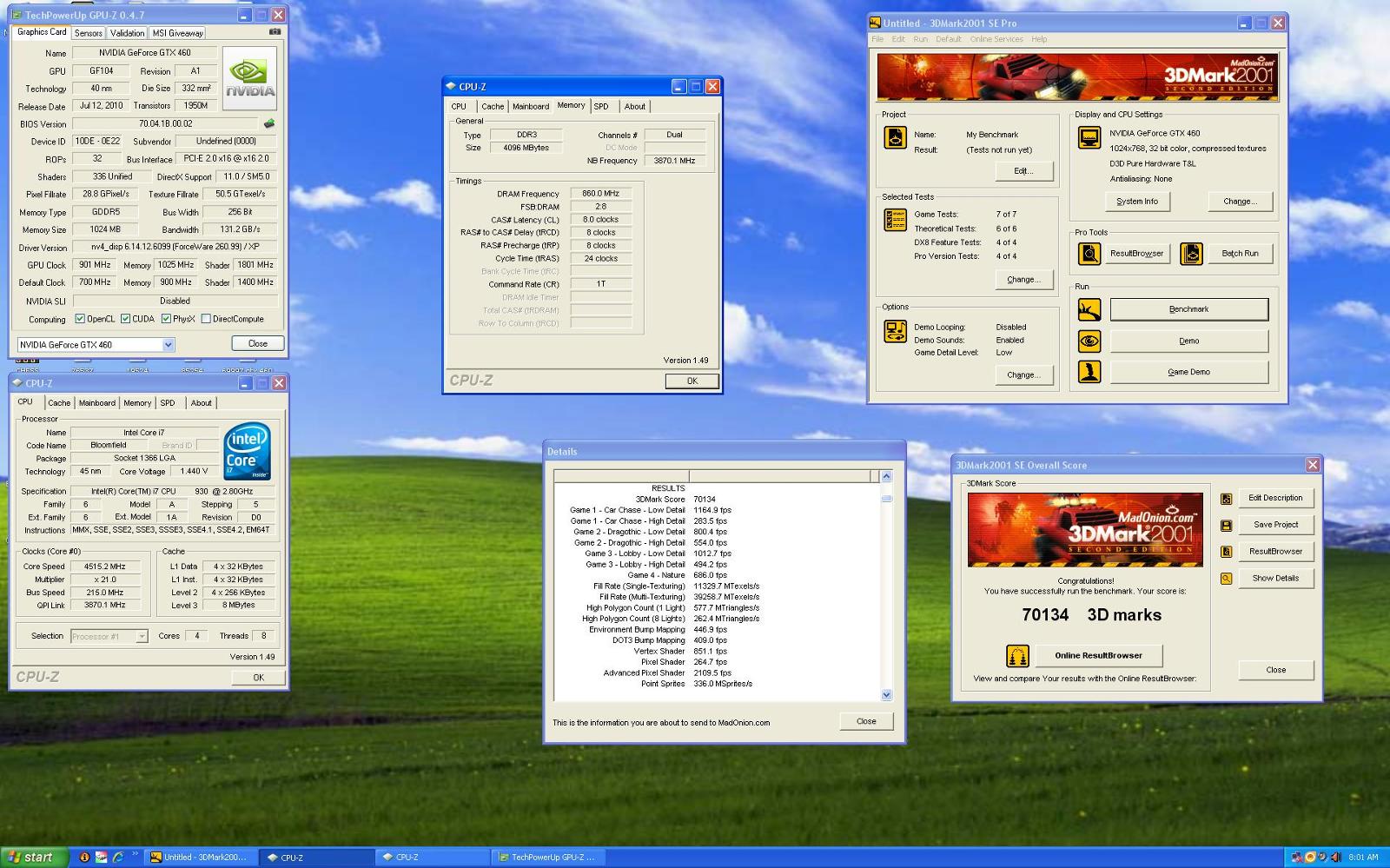Toggle the PhysX checkbox
Viewport: 1390px width, 868px height.
pos(166,319)
